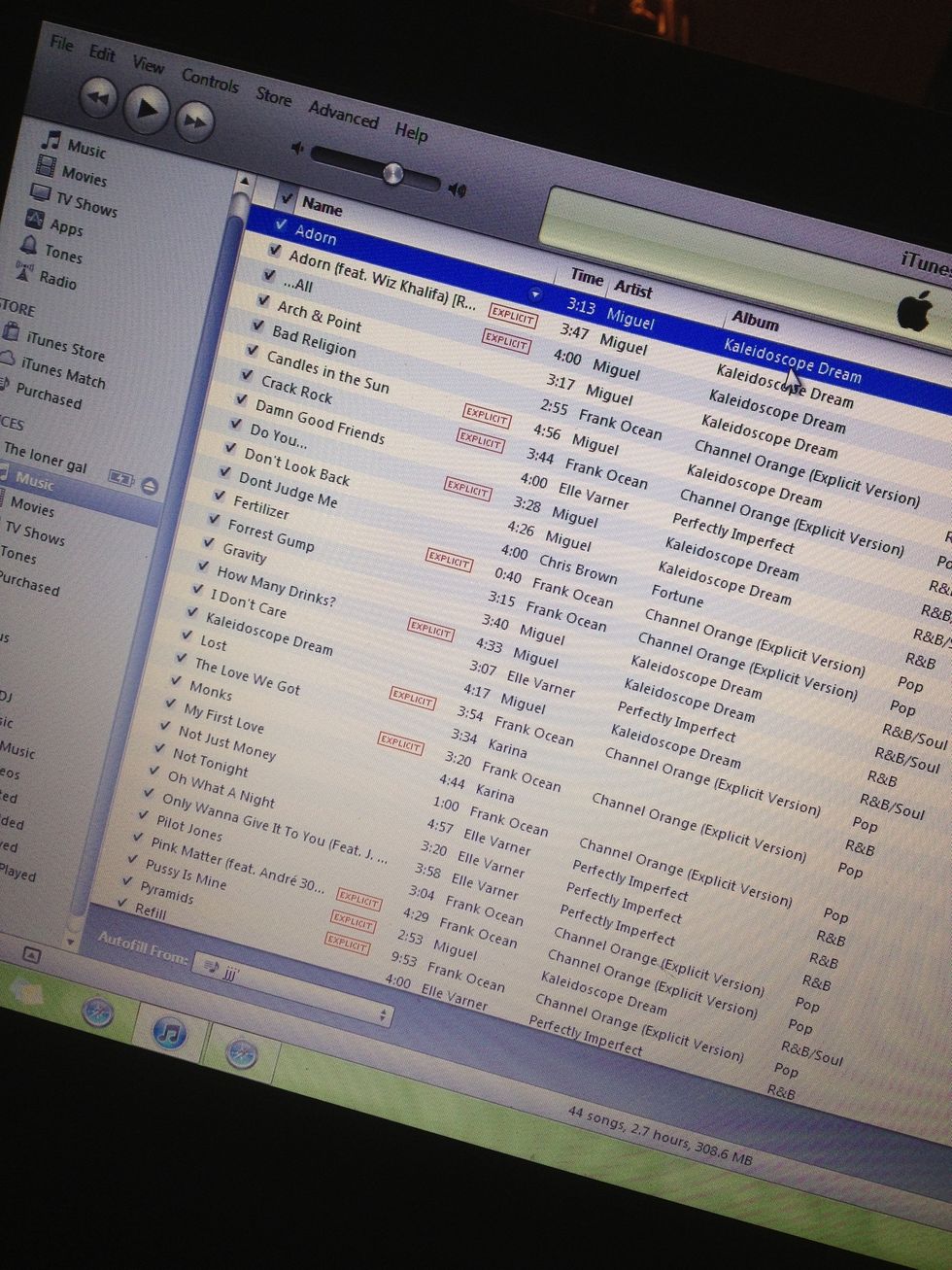The height and width of the screenshot is (1270, 952).
Task: Uncheck the ...All song checkbox
Action: (268, 275)
